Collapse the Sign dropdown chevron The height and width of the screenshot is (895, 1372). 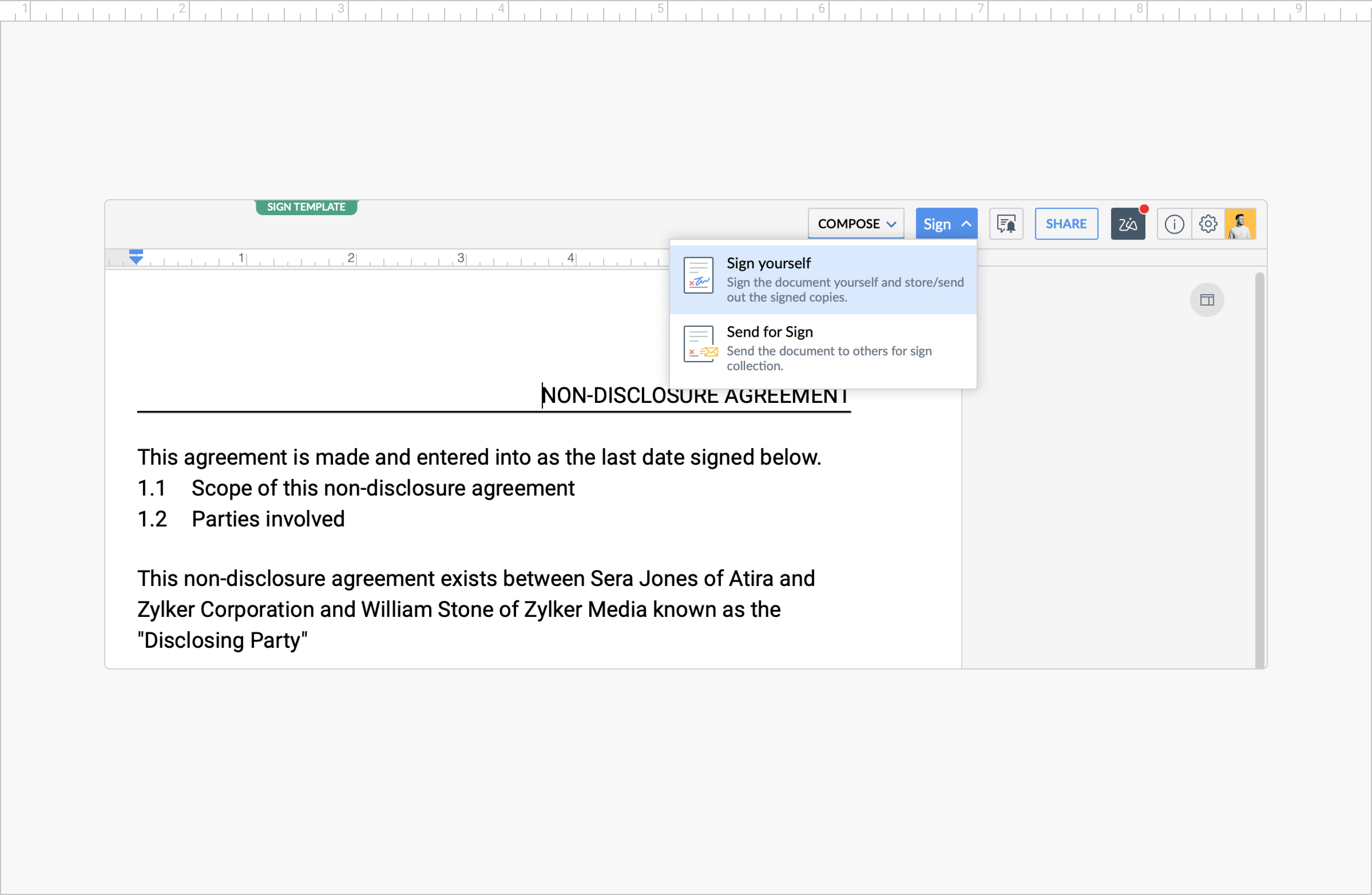(x=966, y=224)
